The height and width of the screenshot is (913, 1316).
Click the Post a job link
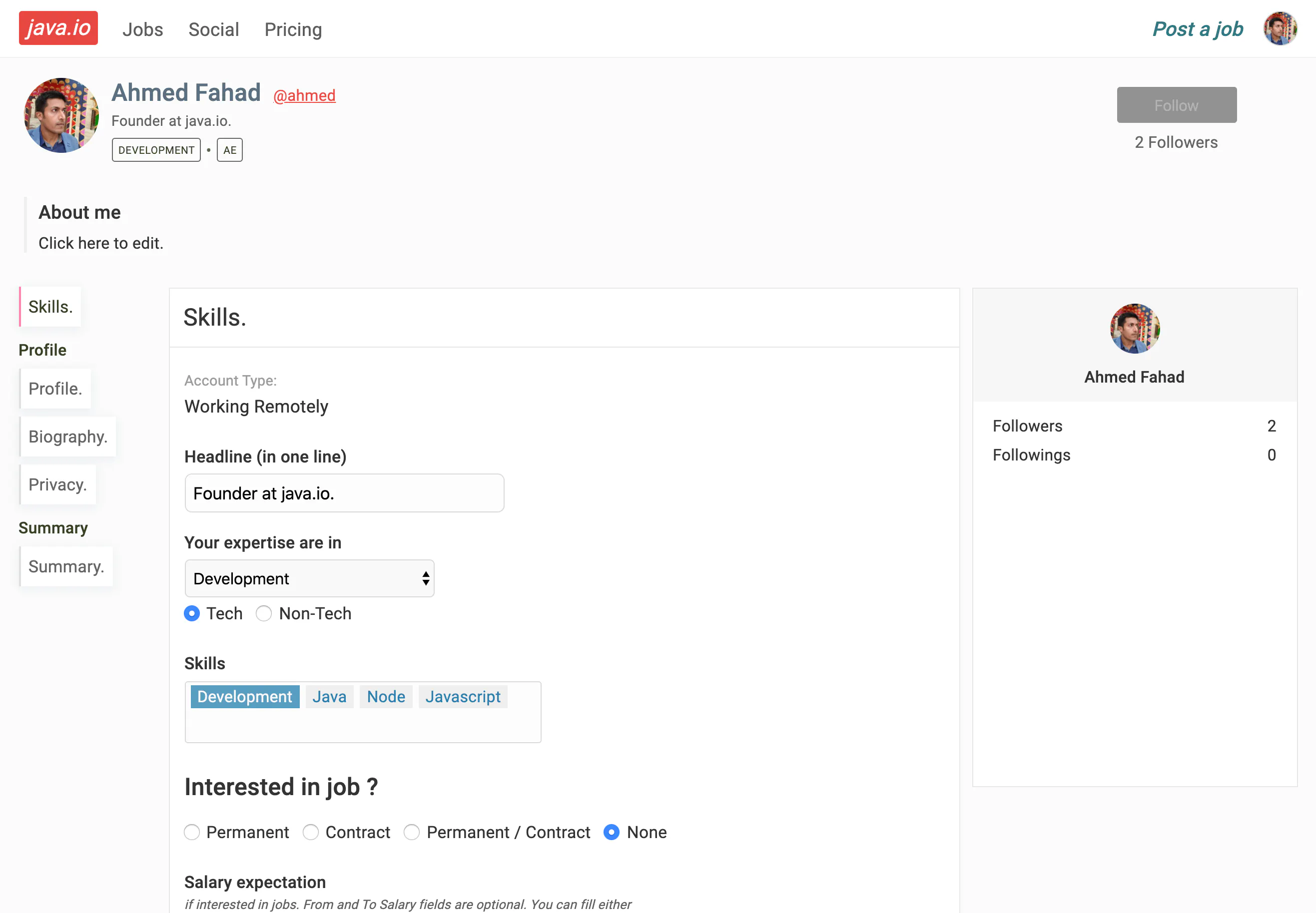[1198, 28]
